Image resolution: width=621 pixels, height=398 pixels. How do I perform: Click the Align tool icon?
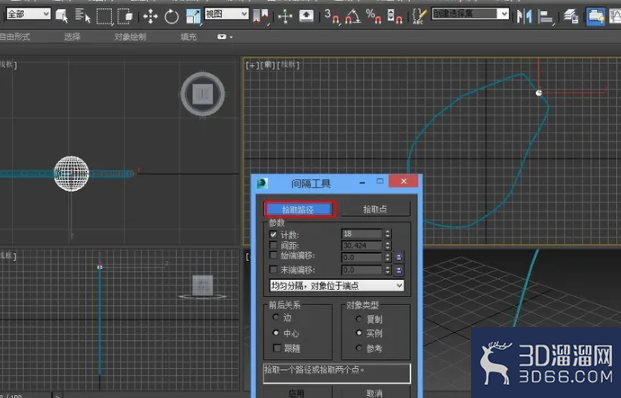pos(546,17)
